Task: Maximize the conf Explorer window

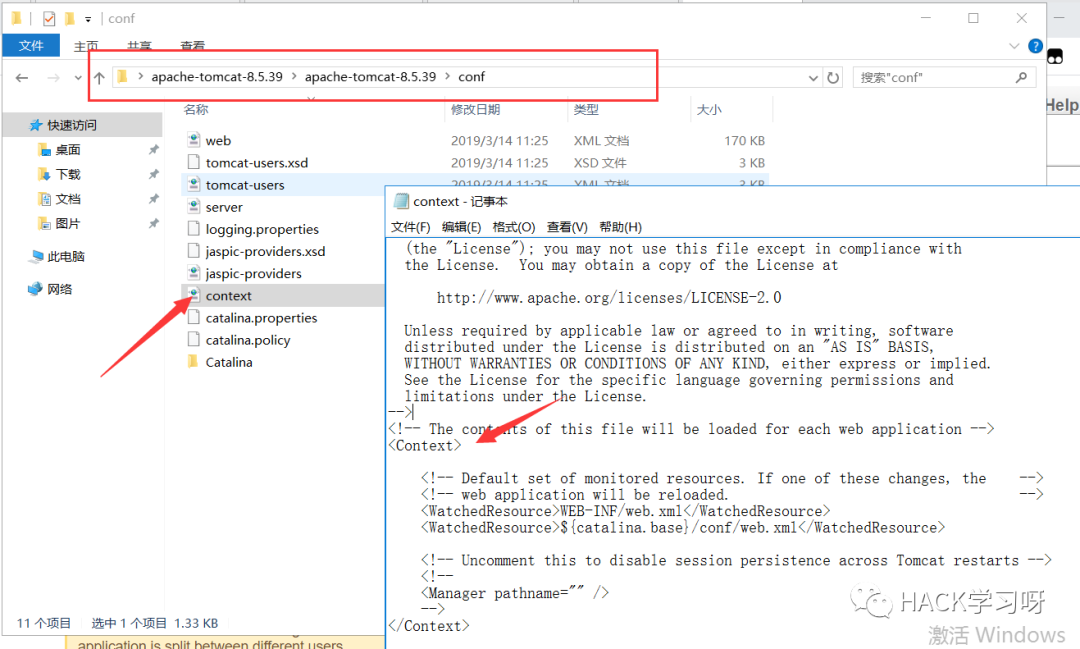Action: click(x=973, y=18)
